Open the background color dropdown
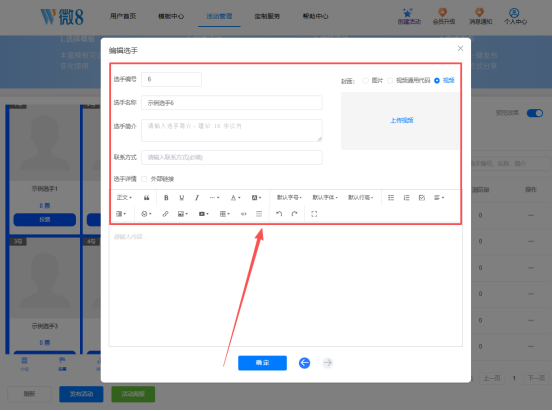 (x=256, y=198)
